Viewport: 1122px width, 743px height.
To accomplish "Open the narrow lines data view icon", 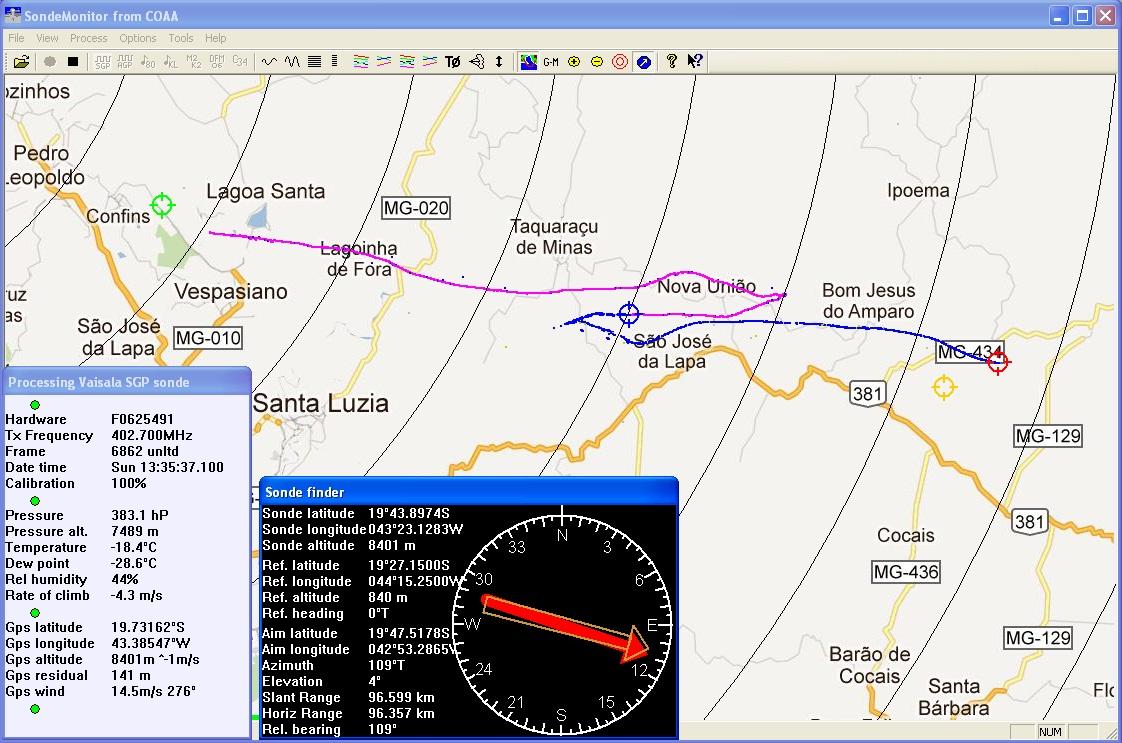I will point(334,62).
